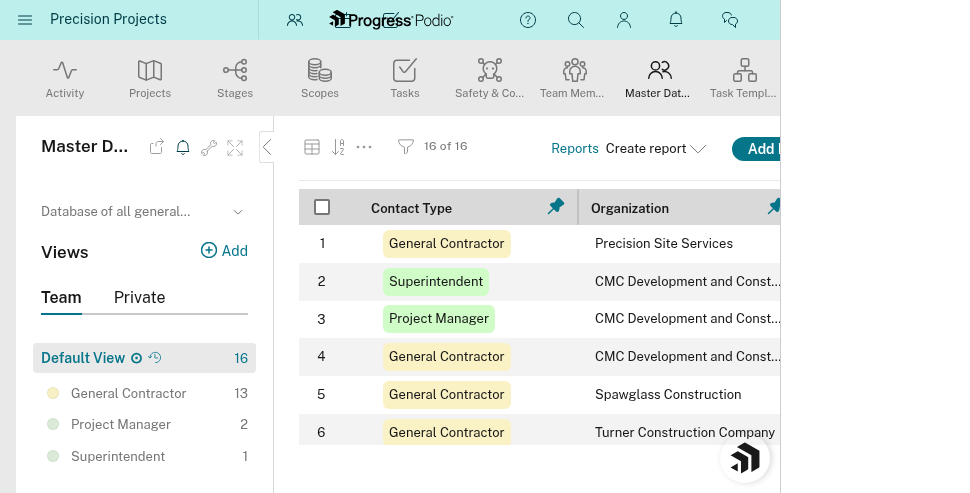The image size is (970, 493).
Task: Open the Create report dropdown
Action: [x=656, y=148]
